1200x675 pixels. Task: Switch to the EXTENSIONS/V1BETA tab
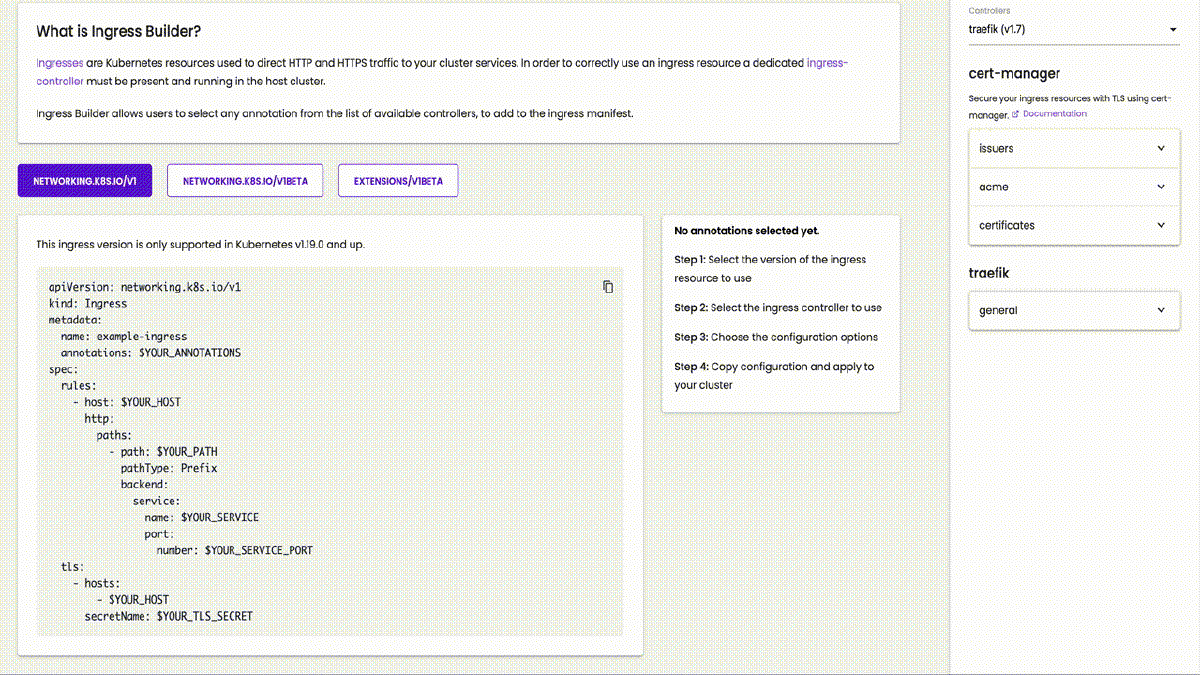[x=398, y=181]
